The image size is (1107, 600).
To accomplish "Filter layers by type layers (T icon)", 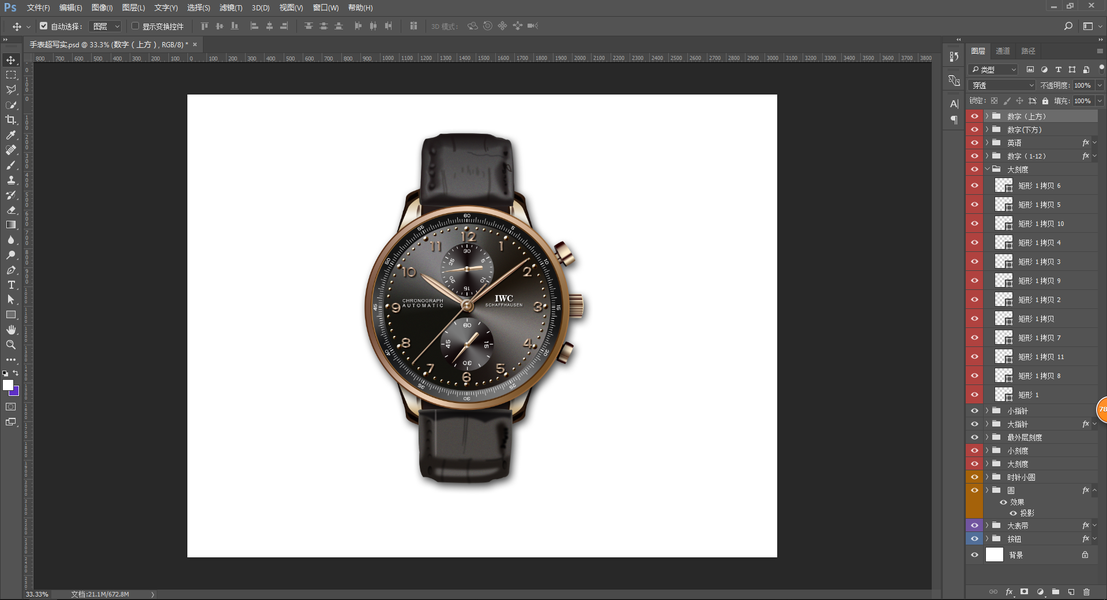I will tap(1058, 69).
